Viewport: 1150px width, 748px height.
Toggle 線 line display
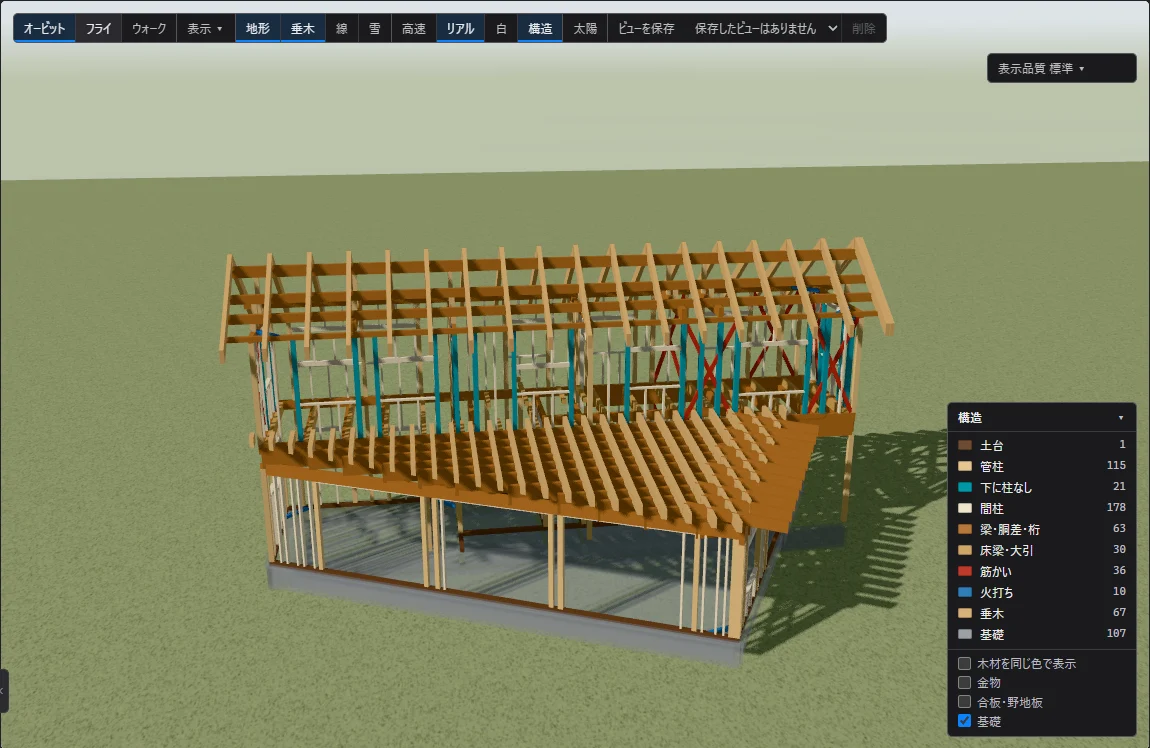[342, 29]
